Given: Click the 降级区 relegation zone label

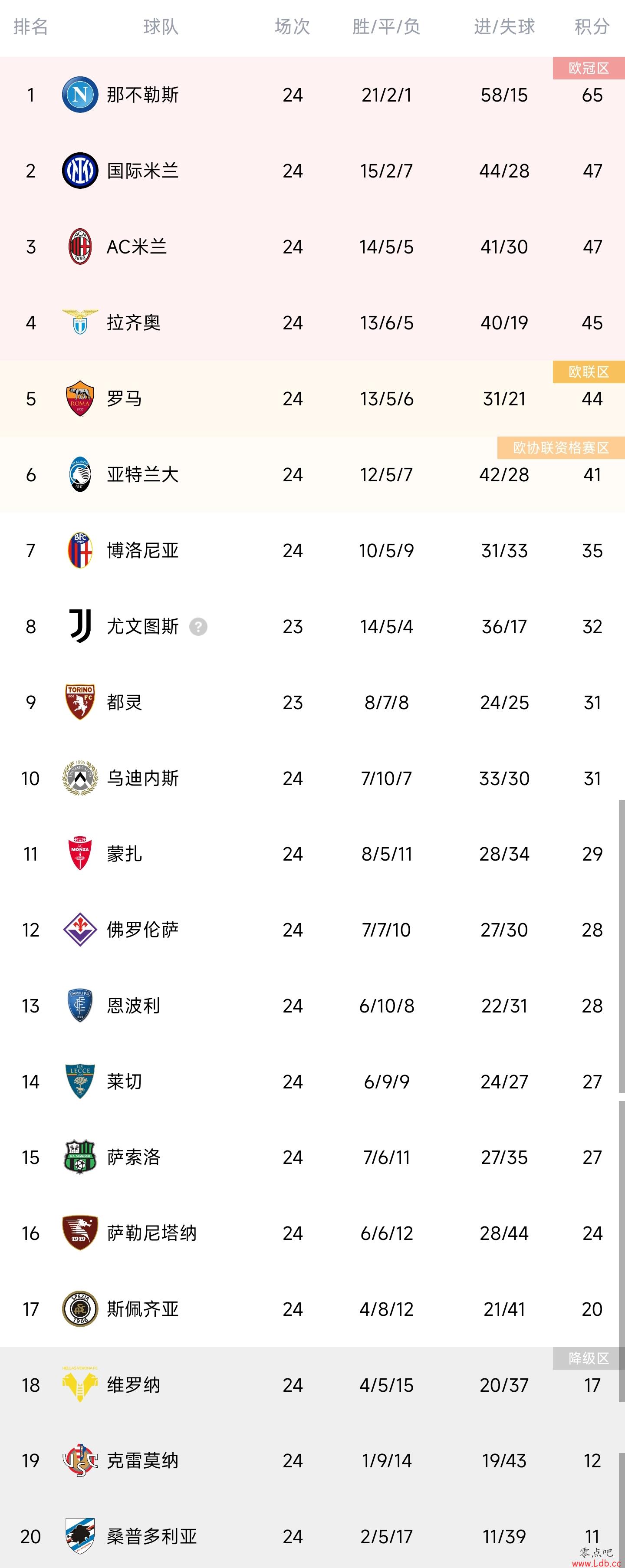Looking at the screenshot, I should coord(589,1358).
